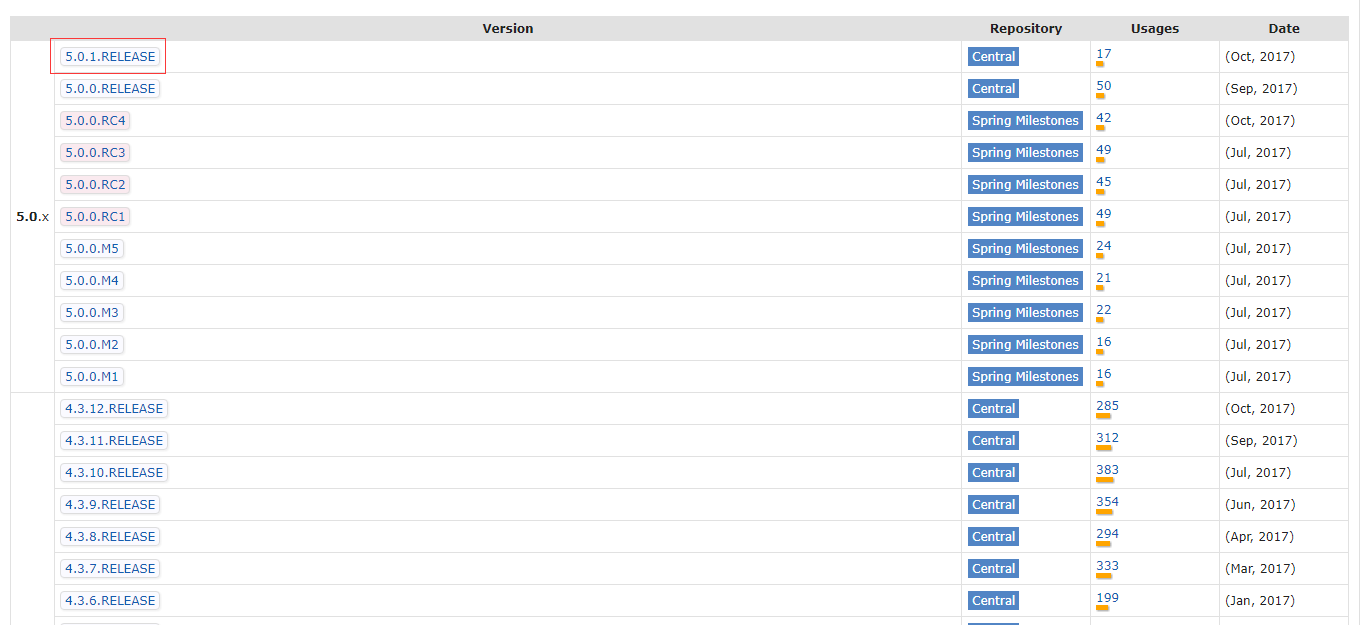Open the 5.0.0.M1 milestone link
1370x625 pixels.
(x=92, y=377)
